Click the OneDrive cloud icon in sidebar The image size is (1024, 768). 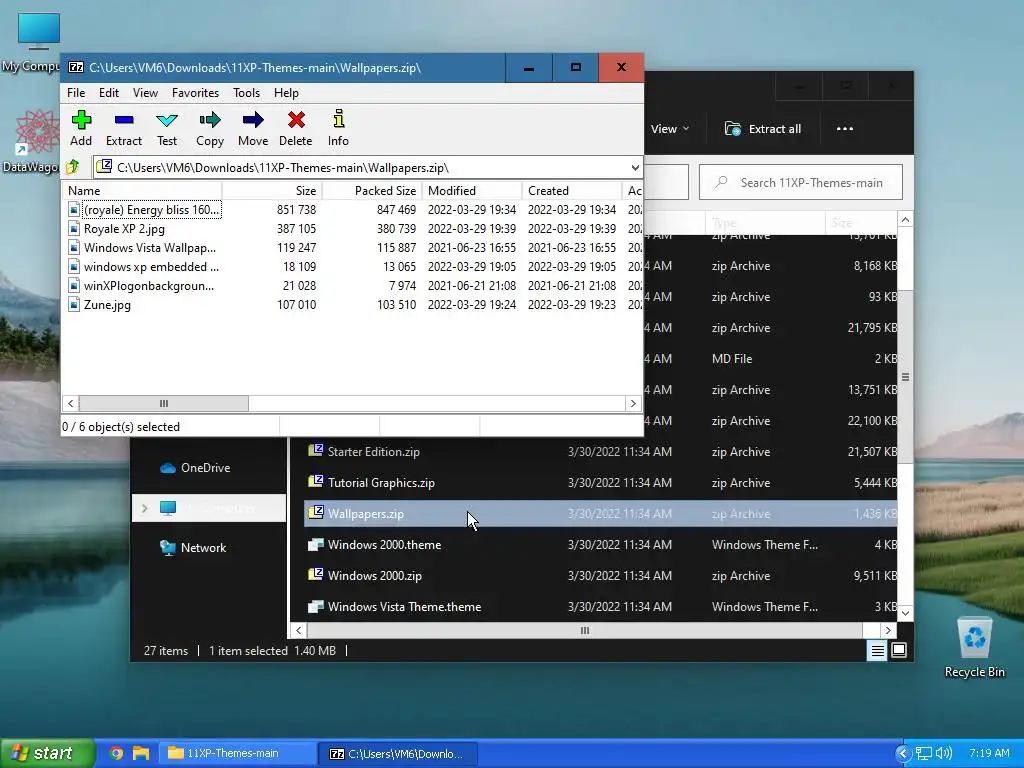(x=168, y=468)
